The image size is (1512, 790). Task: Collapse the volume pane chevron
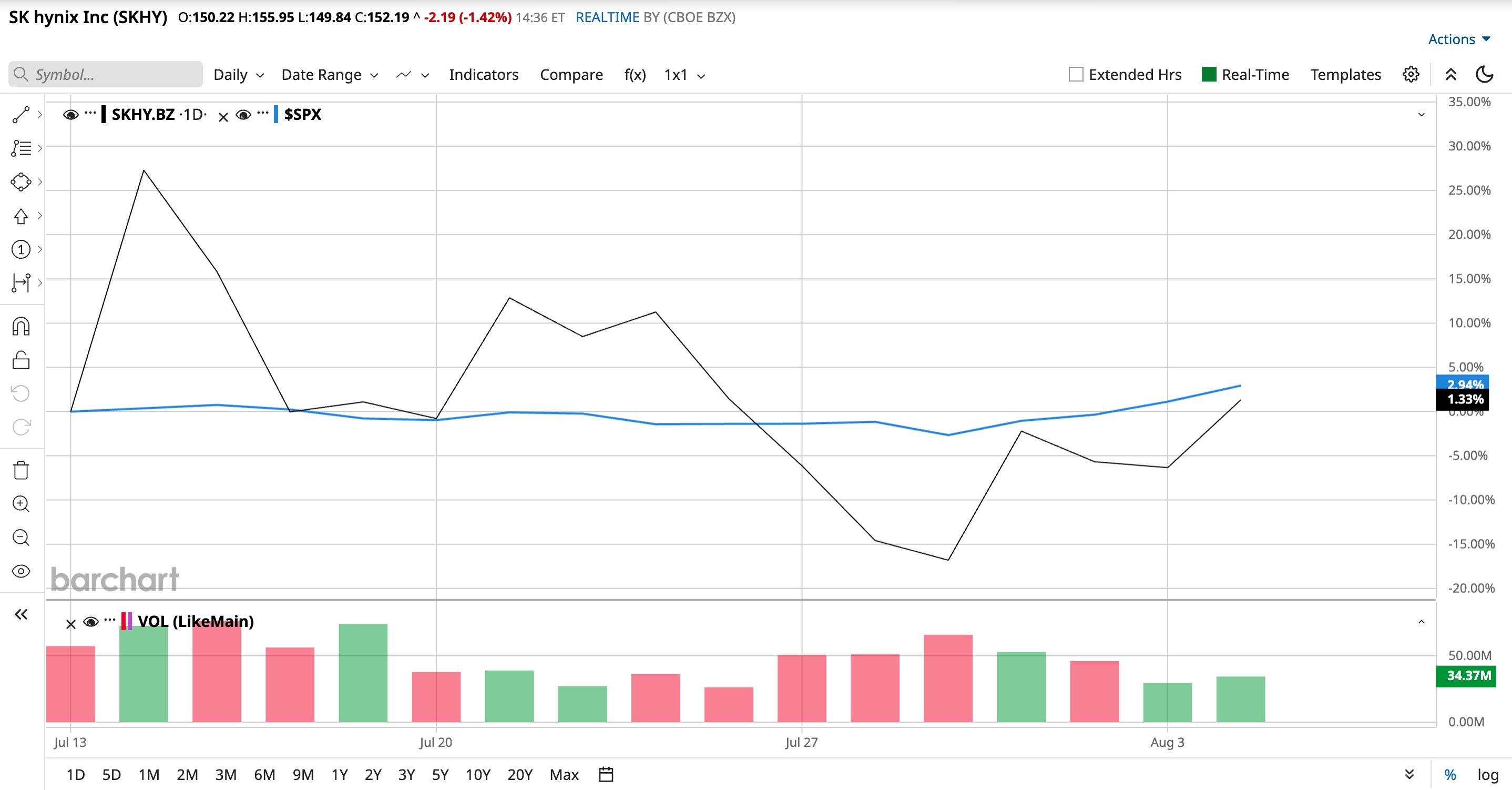(x=1422, y=622)
